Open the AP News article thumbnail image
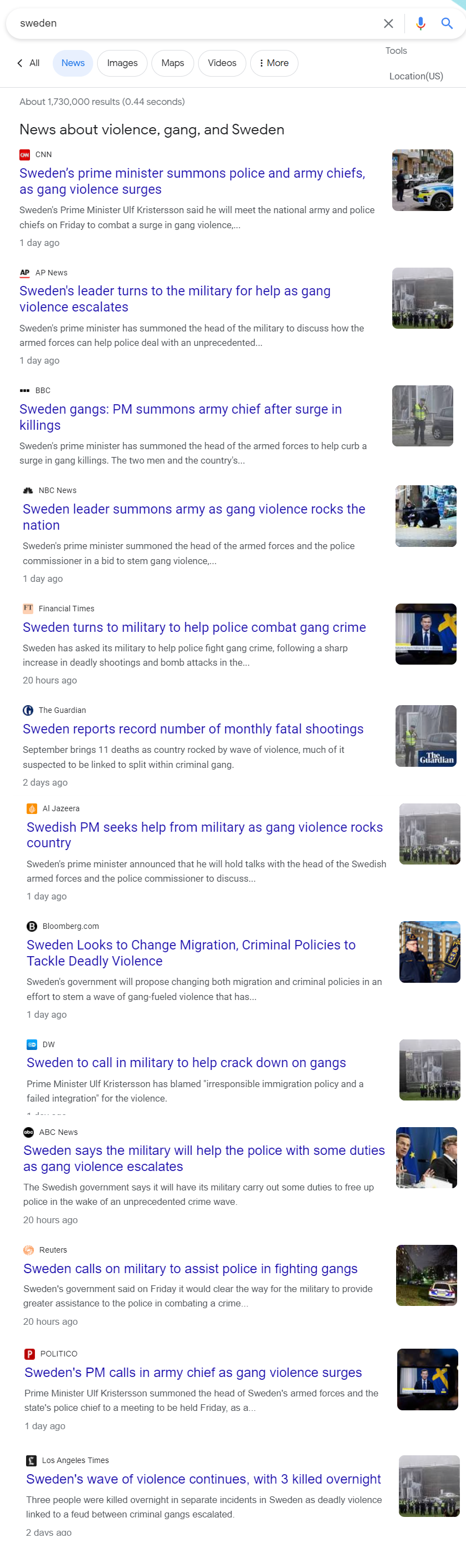Screen dimensions: 466x1568 tap(423, 298)
